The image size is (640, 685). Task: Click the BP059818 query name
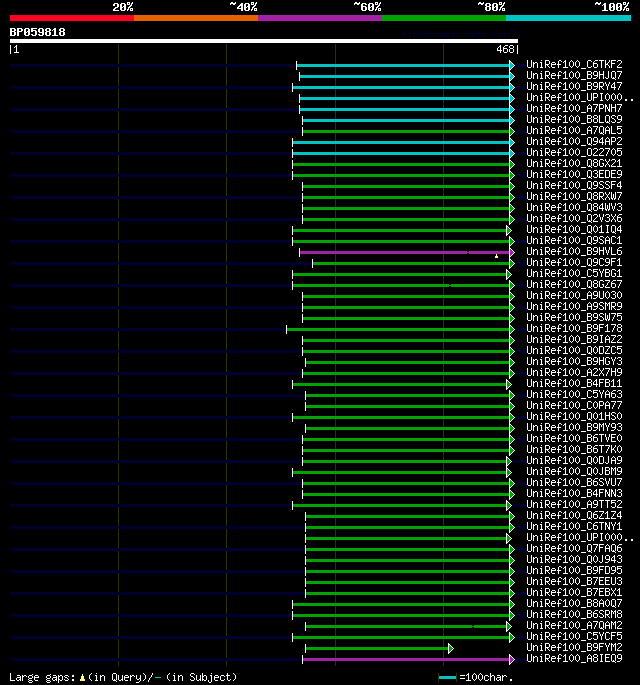pos(38,32)
